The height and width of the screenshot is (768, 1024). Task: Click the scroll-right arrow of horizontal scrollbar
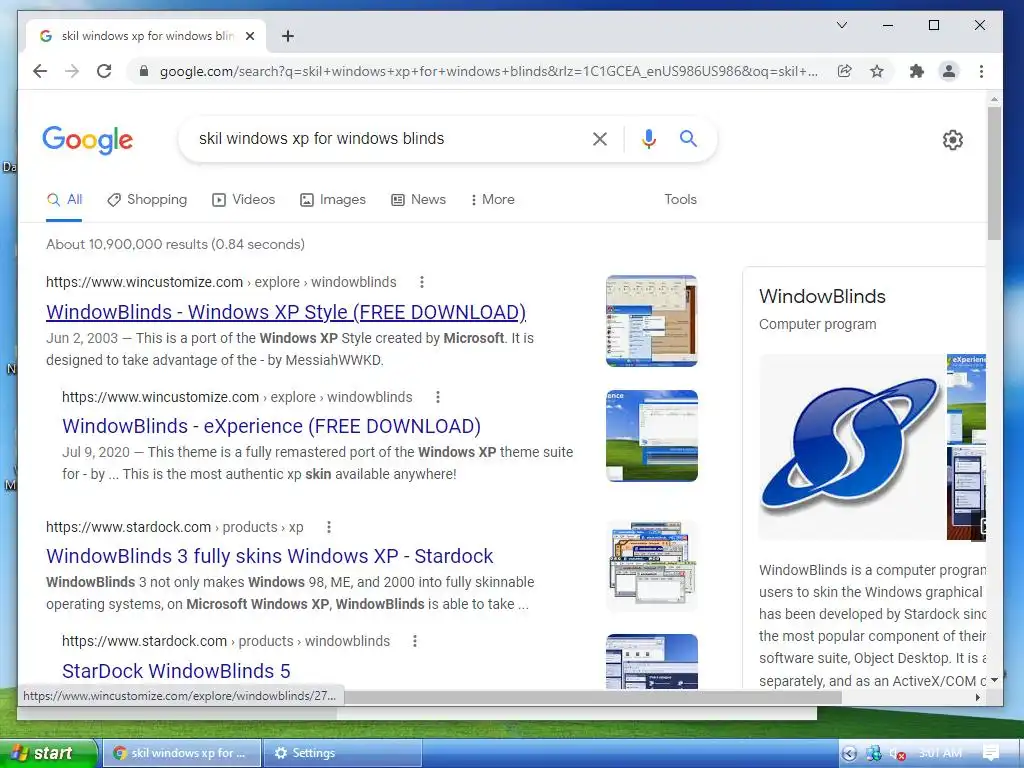coord(977,697)
